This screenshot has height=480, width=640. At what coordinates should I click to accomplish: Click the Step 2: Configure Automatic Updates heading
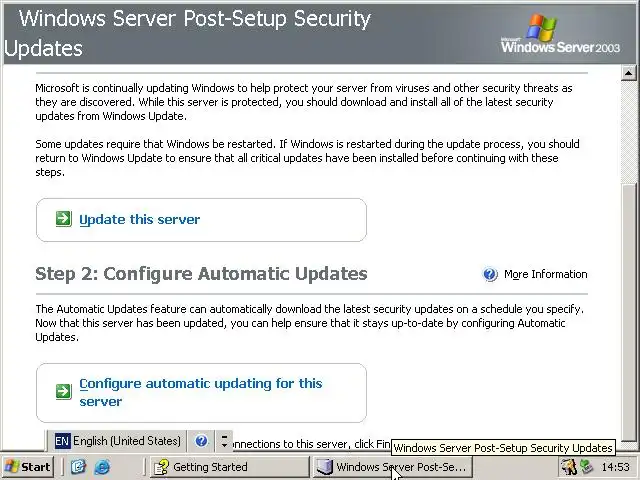201,274
